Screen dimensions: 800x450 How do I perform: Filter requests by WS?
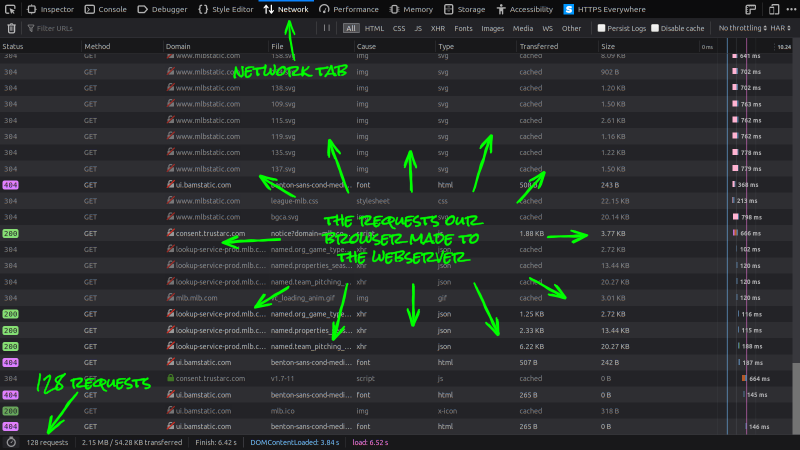tap(547, 29)
